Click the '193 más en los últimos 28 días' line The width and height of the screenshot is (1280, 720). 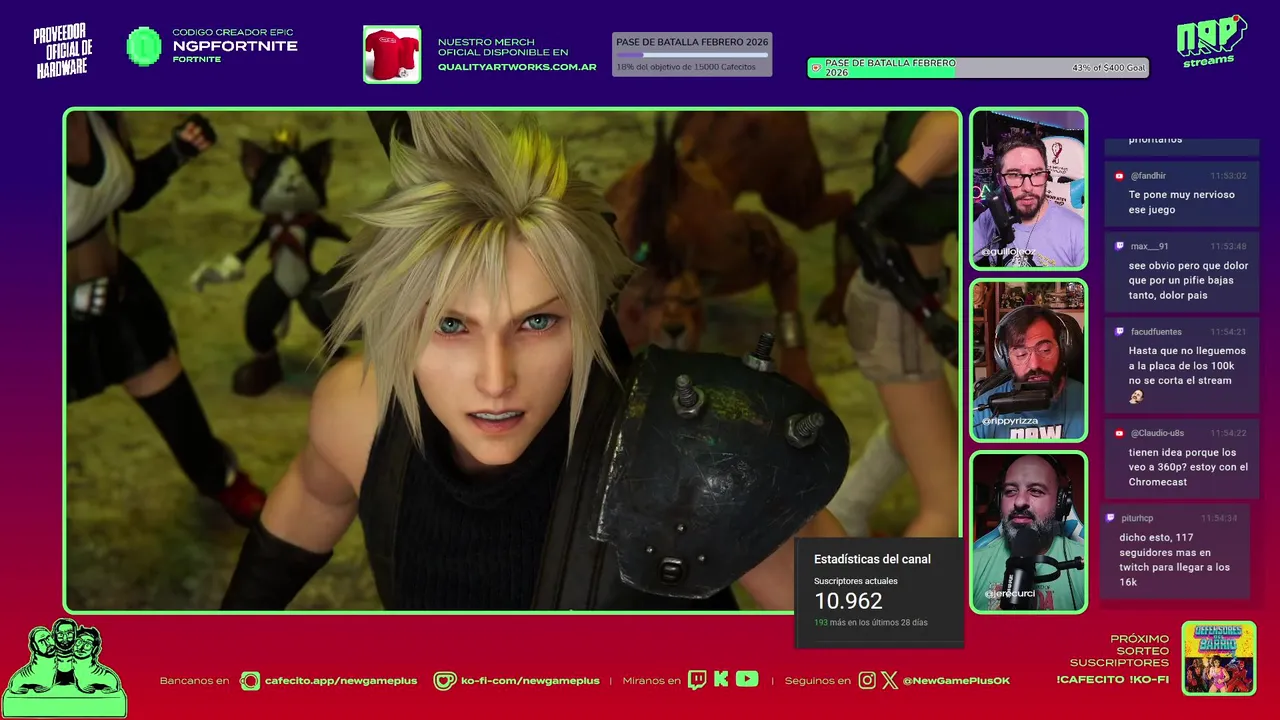click(x=871, y=622)
